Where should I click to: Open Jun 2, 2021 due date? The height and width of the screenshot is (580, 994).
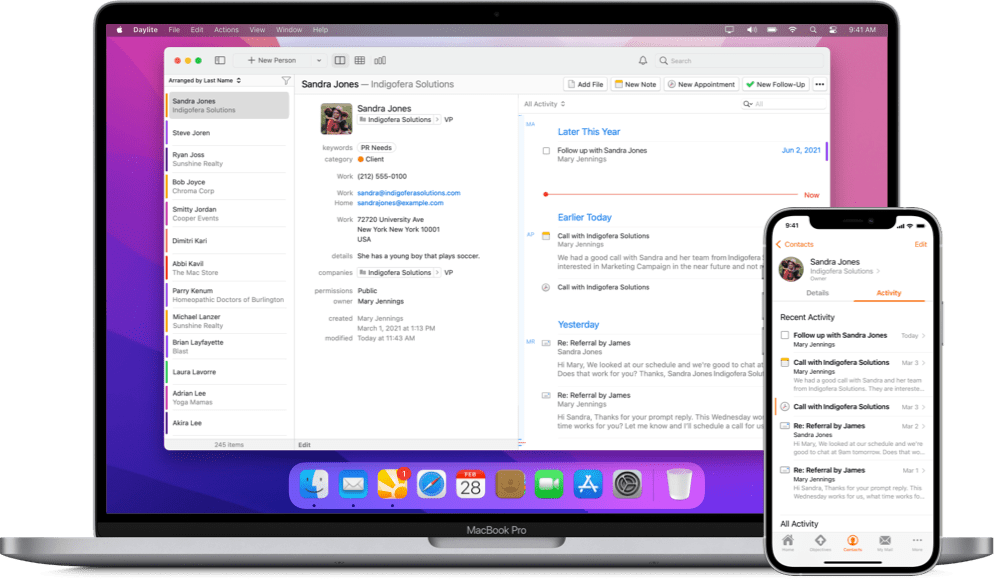801,150
